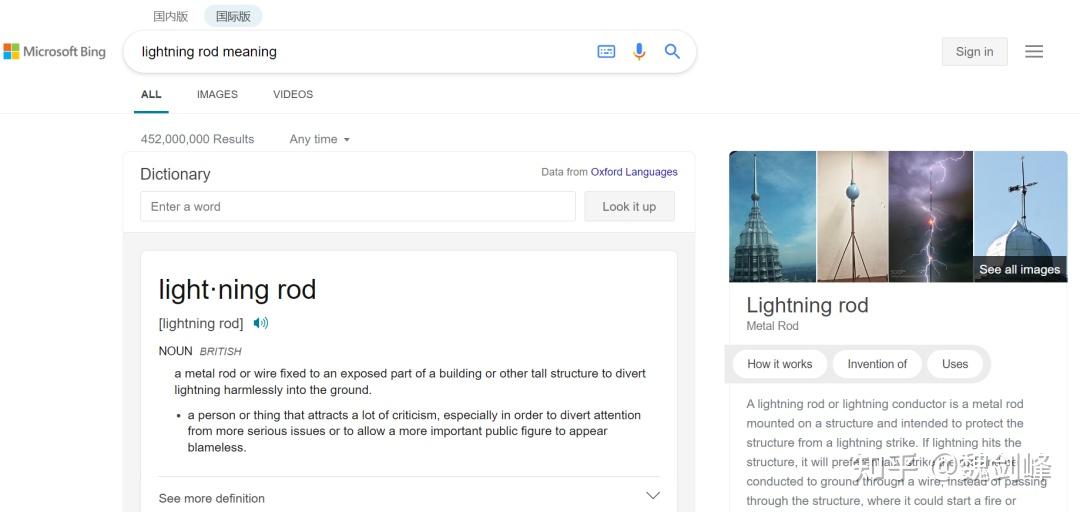This screenshot has width=1080, height=512.
Task: Select the 国际版 version
Action: [x=233, y=17]
